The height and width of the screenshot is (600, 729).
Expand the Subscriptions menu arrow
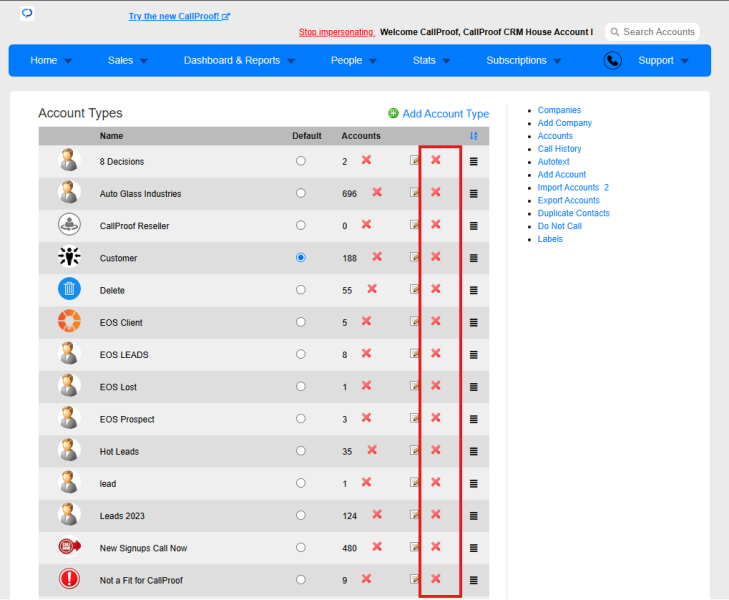point(558,61)
